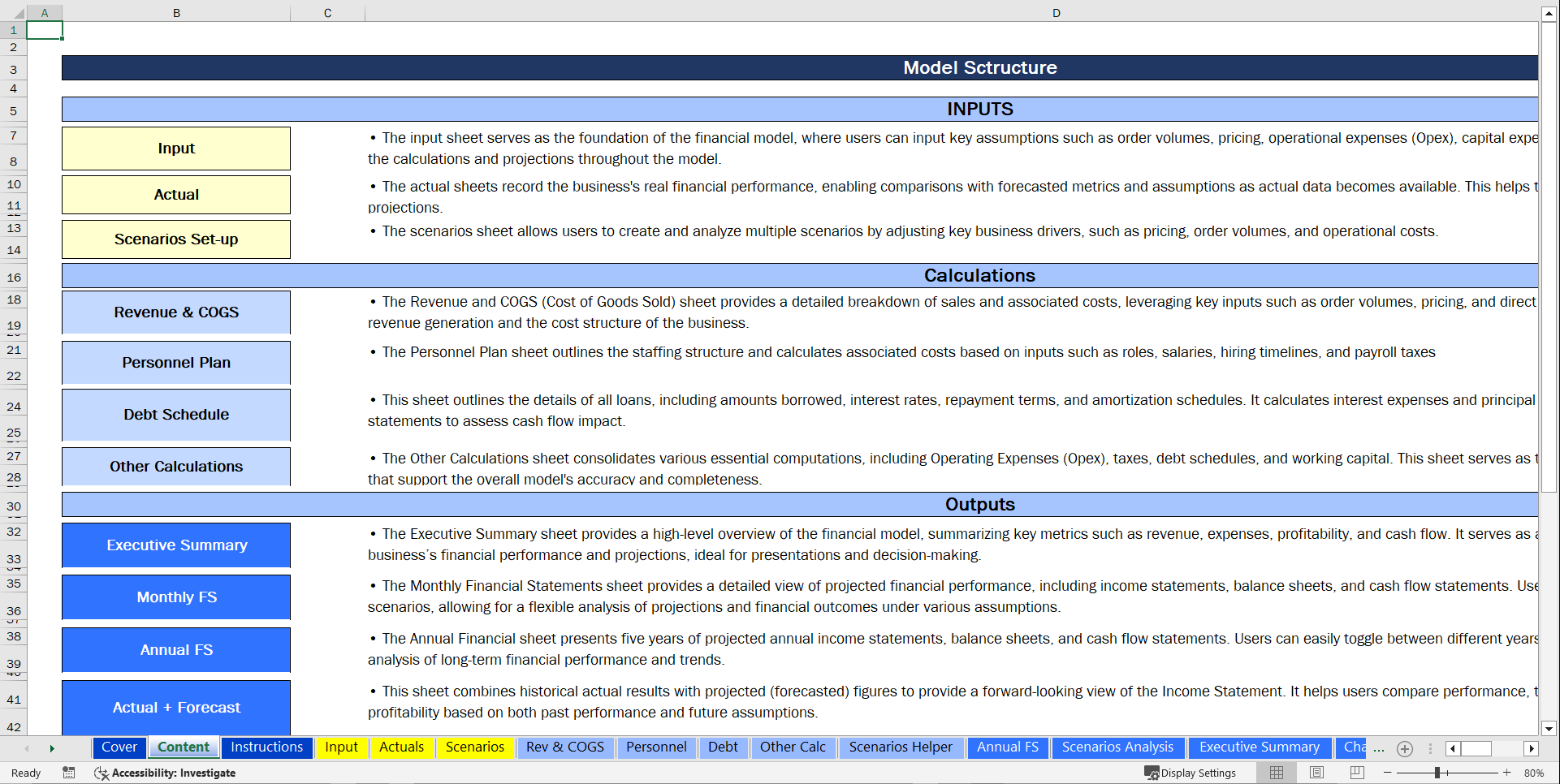Zoom out using the minus icon

1386,773
